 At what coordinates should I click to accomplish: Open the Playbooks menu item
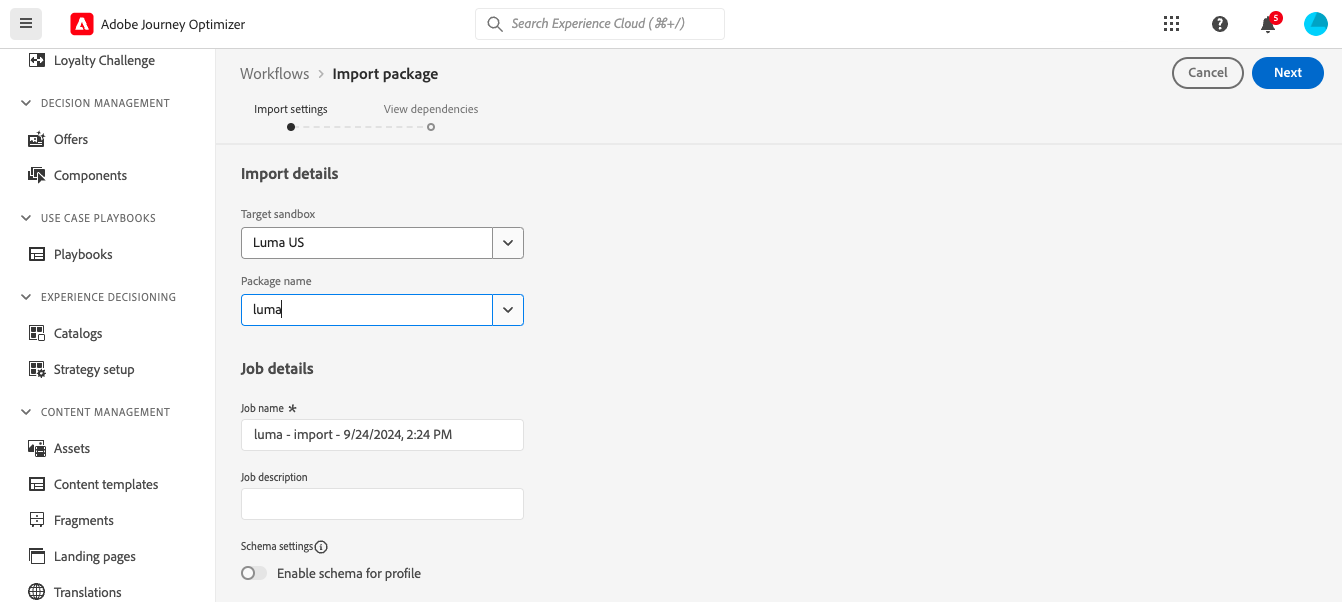pos(83,254)
